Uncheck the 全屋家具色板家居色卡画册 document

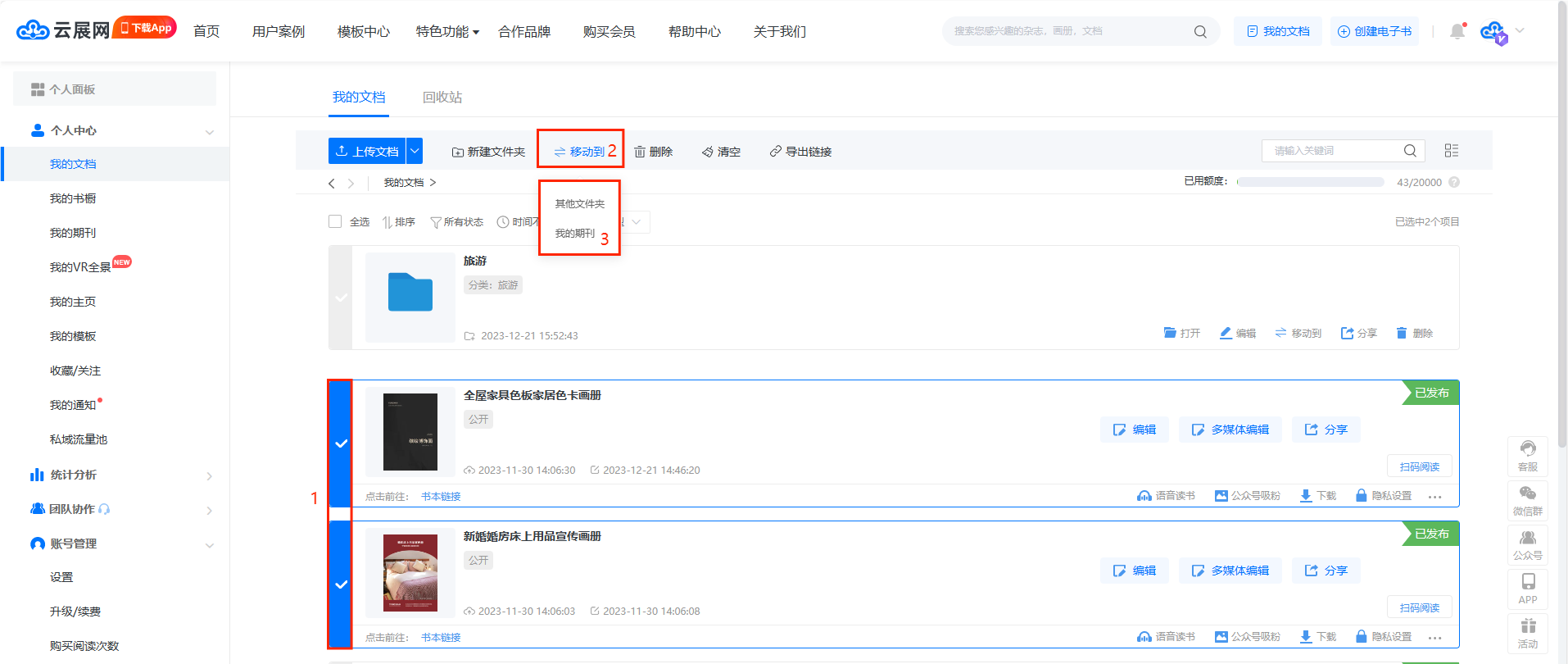tap(341, 443)
